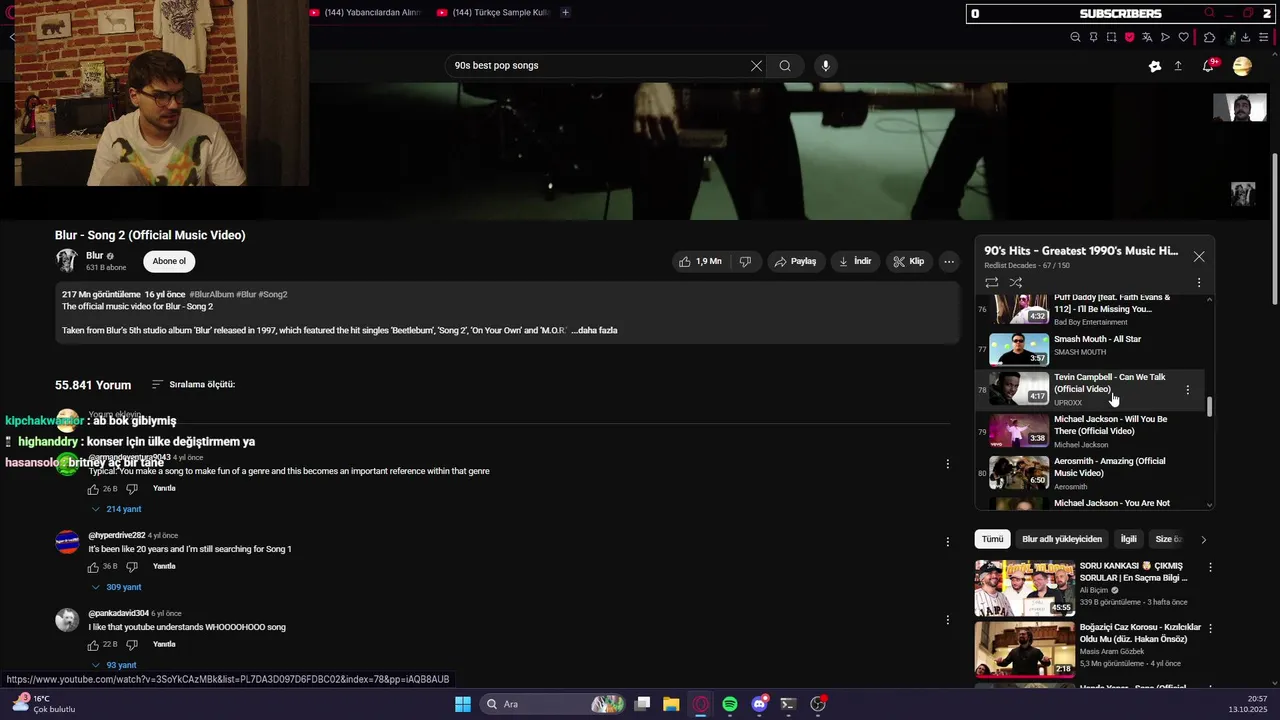
Task: Open playlist panel three-dot menu
Action: coord(1199,283)
